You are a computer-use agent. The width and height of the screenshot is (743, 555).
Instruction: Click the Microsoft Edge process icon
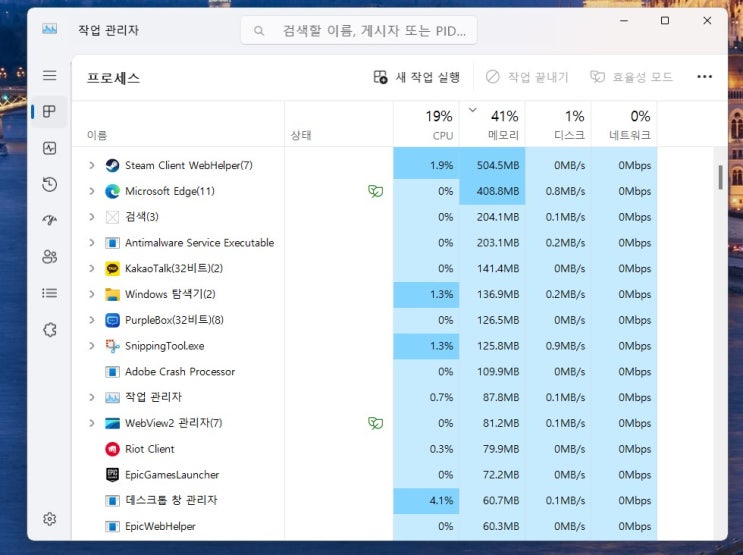pyautogui.click(x=112, y=191)
